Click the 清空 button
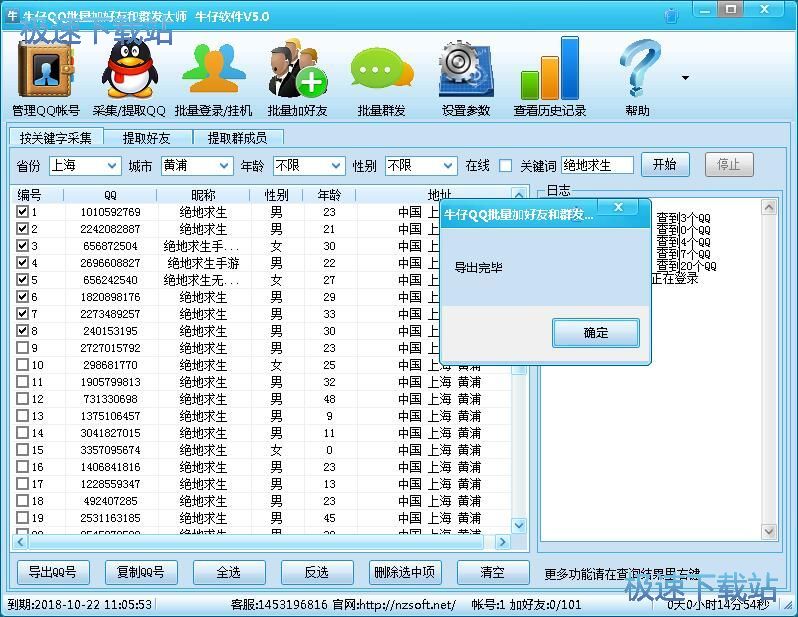798x617 pixels. click(493, 572)
